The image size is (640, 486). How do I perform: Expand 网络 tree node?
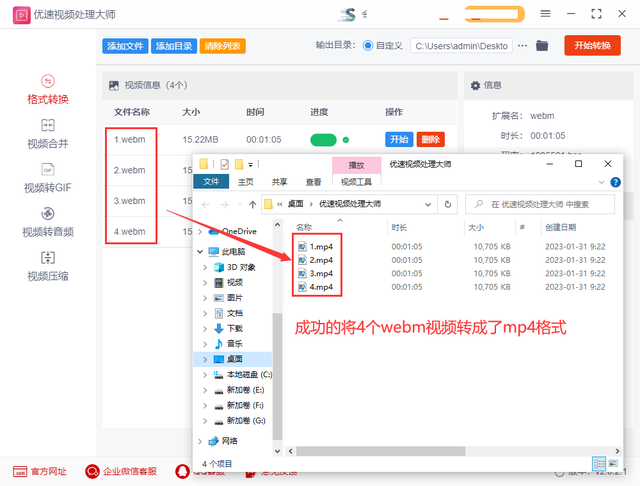coord(200,441)
